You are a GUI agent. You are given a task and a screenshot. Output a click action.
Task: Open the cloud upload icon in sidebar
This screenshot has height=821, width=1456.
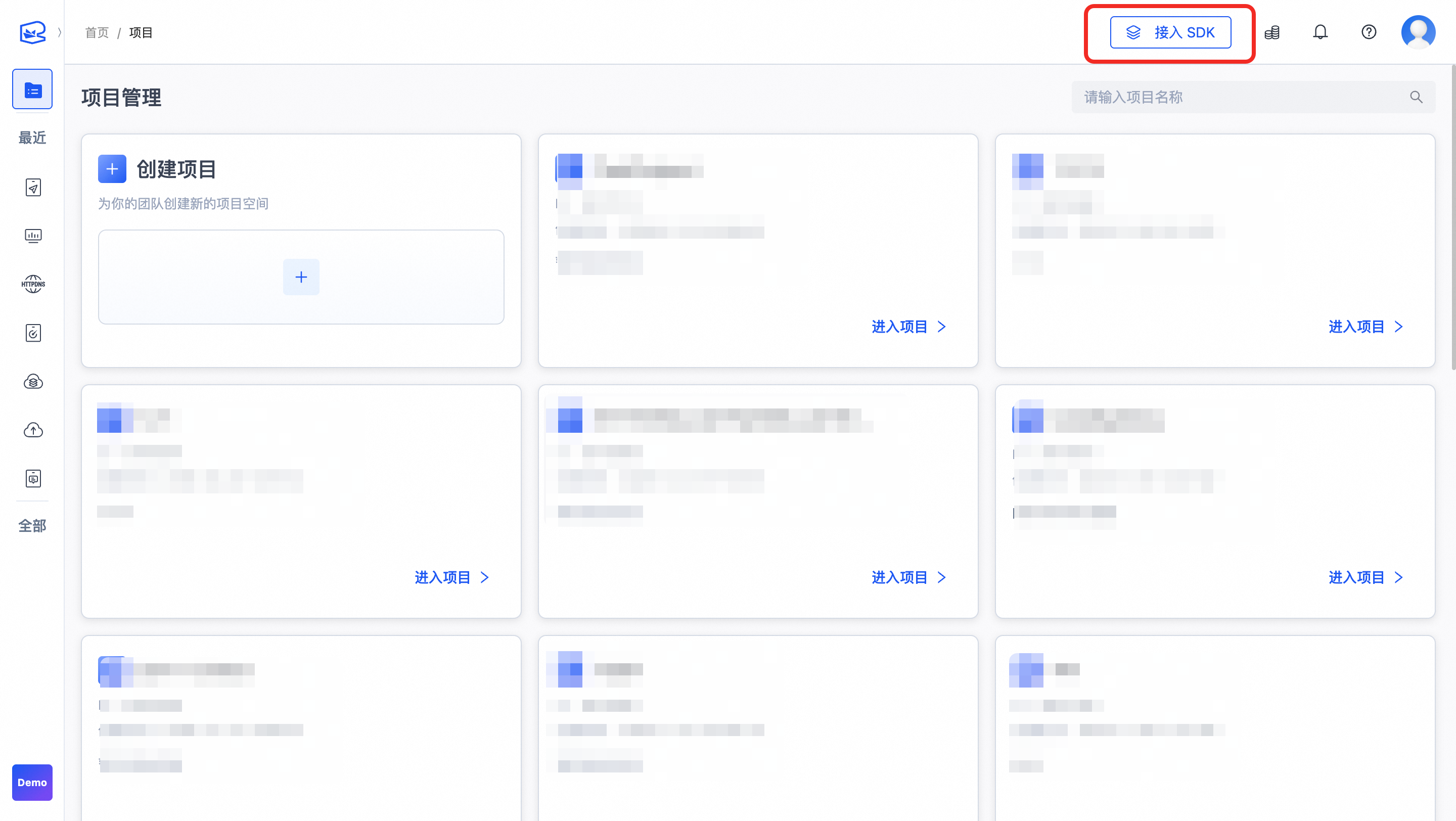(33, 430)
